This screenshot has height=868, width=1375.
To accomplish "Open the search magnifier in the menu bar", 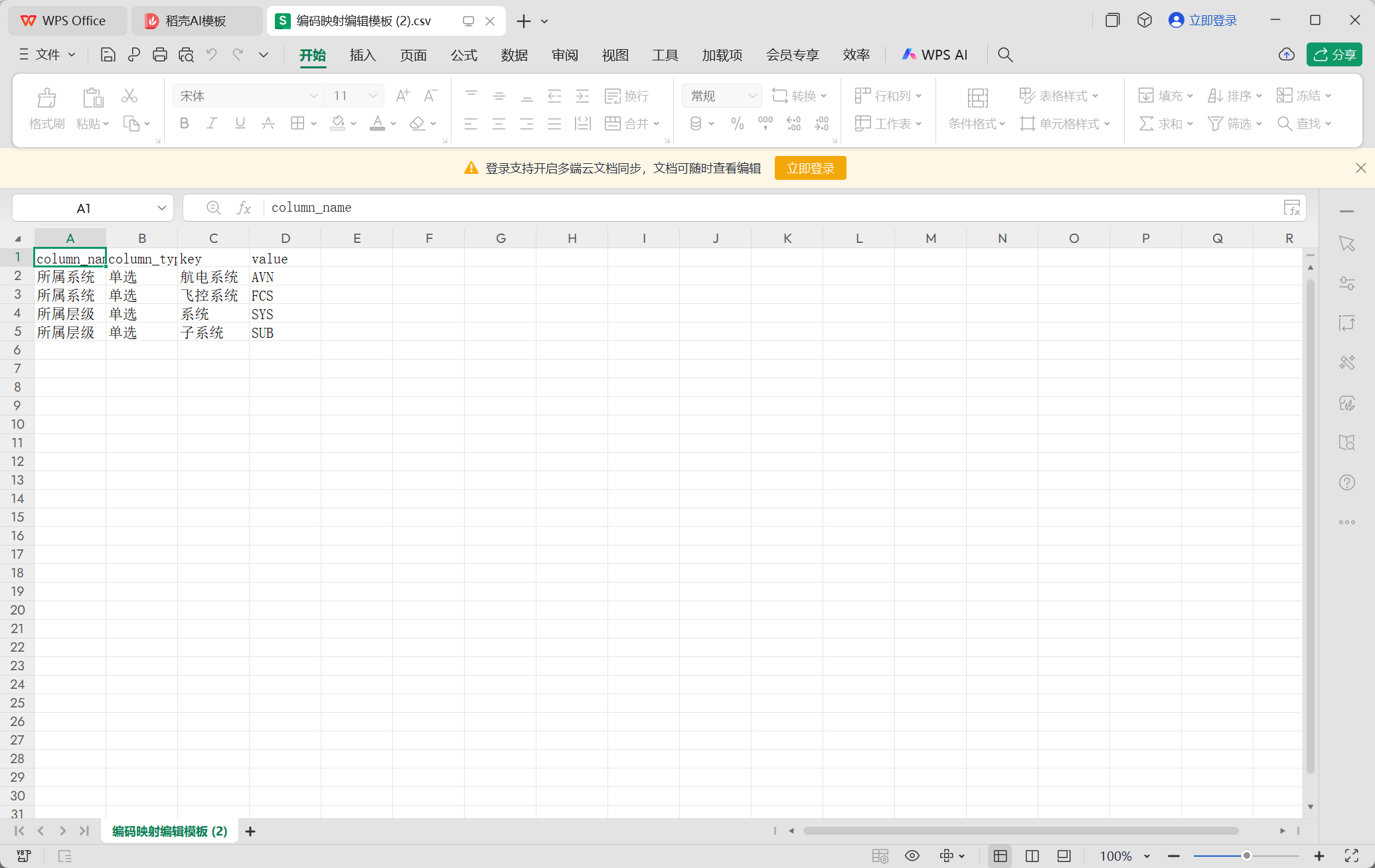I will (x=1005, y=55).
